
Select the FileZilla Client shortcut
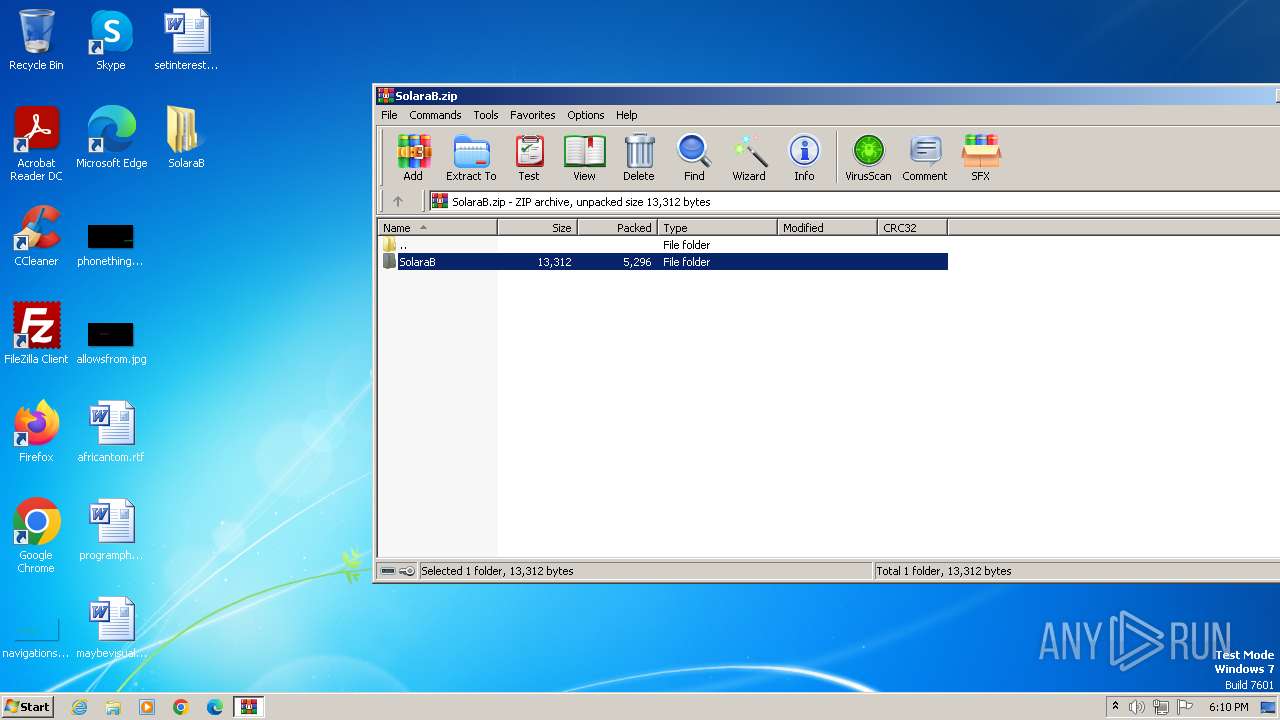coord(36,333)
